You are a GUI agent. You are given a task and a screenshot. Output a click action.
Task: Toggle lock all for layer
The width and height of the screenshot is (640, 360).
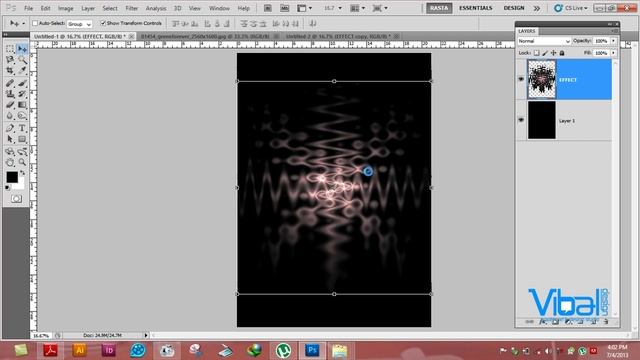[562, 53]
